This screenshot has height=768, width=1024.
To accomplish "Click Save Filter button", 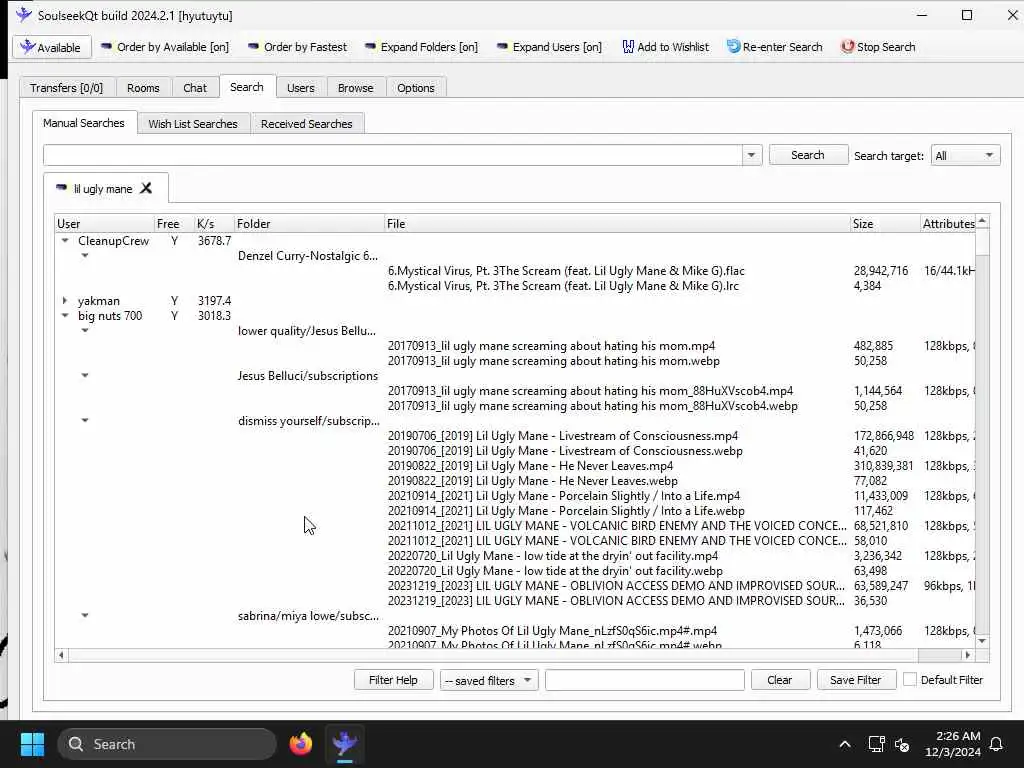I will 856,680.
